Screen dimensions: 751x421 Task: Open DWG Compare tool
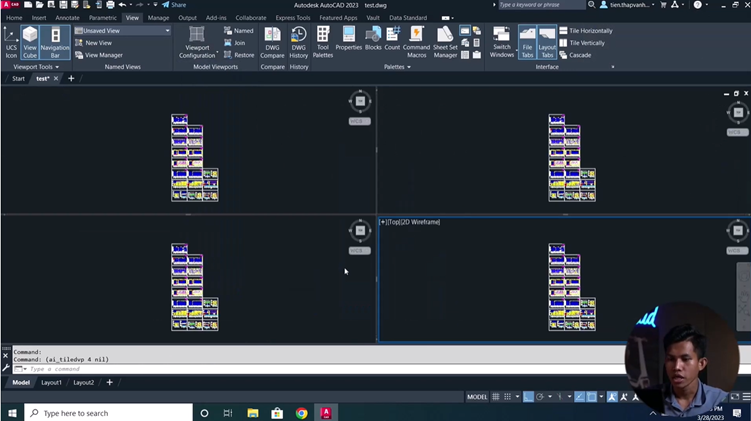pyautogui.click(x=272, y=42)
